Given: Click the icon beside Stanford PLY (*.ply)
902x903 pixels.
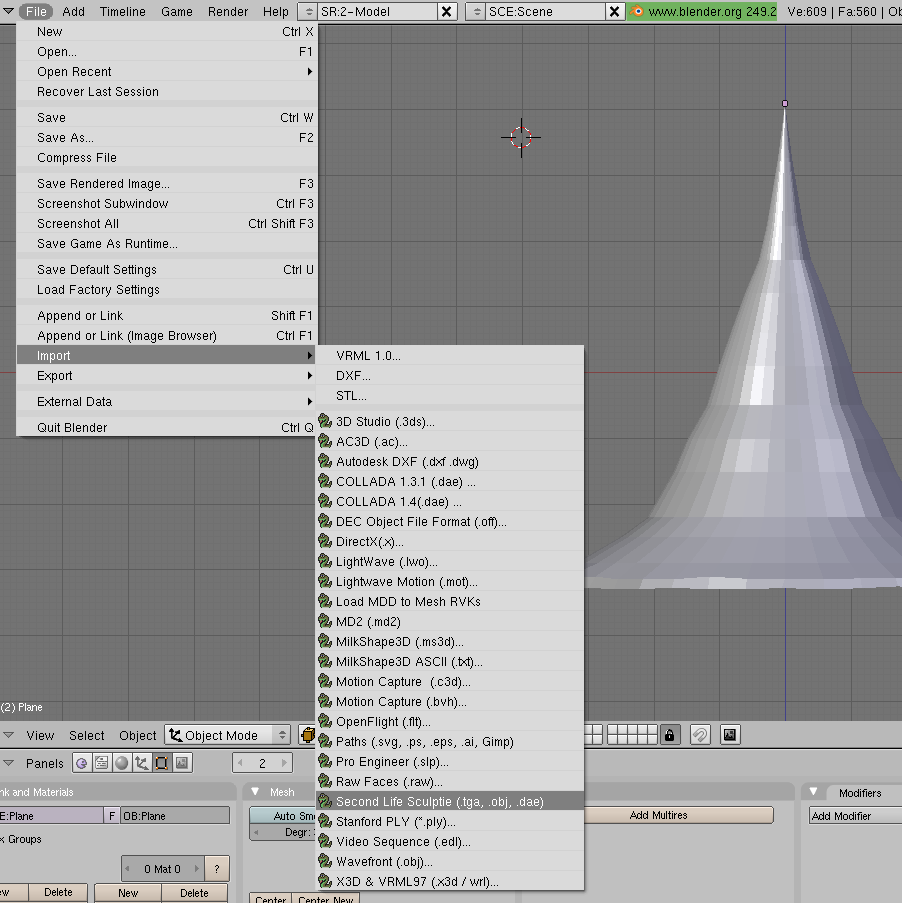Looking at the screenshot, I should (325, 821).
